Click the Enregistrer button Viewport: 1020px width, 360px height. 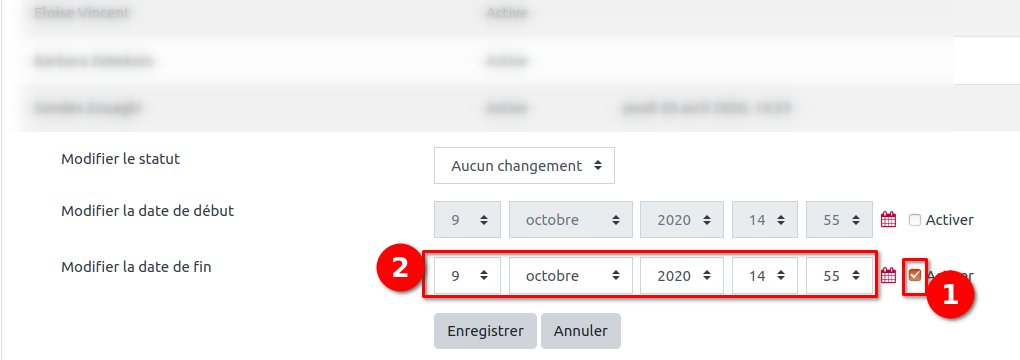click(x=485, y=331)
